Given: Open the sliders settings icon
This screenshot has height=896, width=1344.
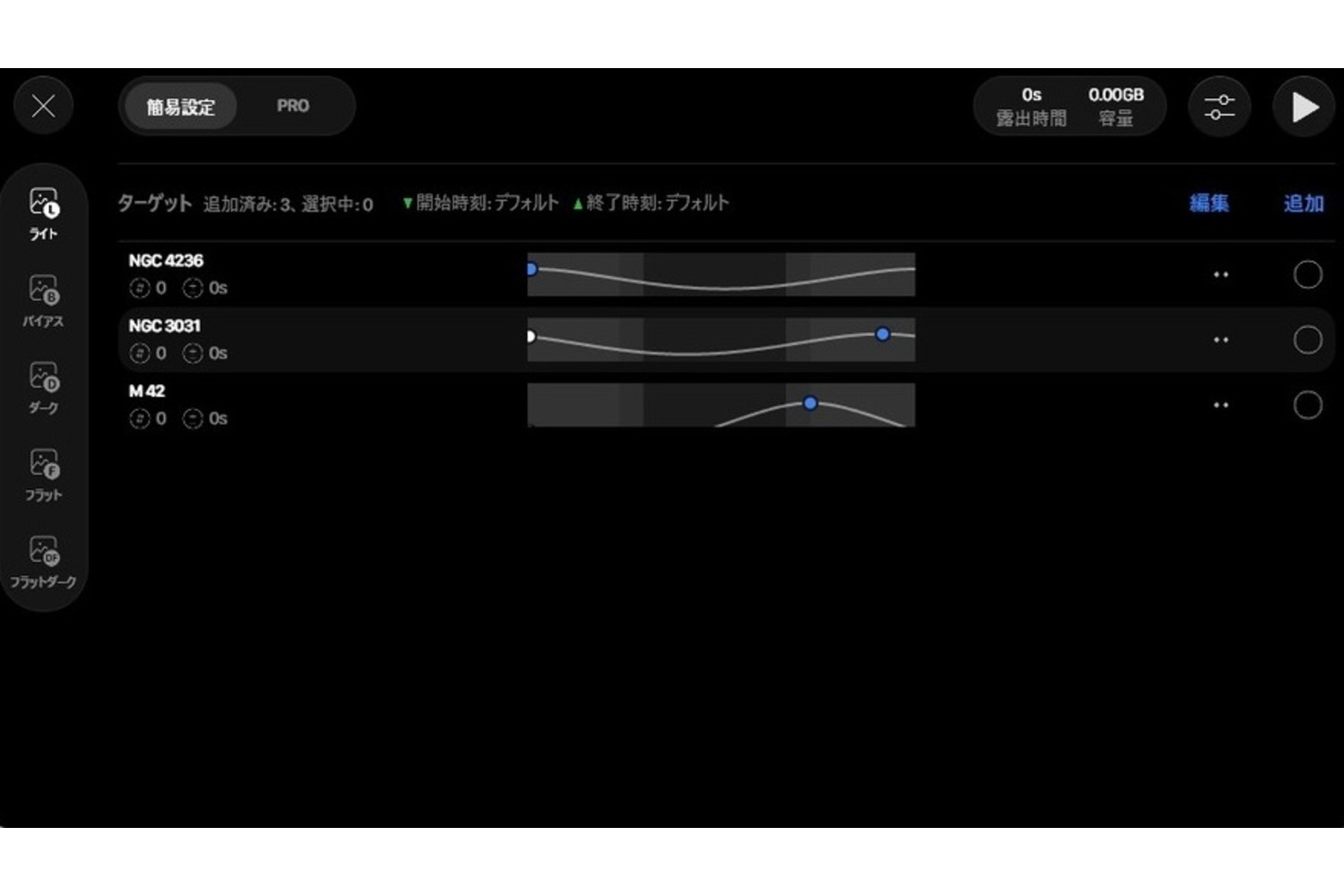Looking at the screenshot, I should point(1219,107).
